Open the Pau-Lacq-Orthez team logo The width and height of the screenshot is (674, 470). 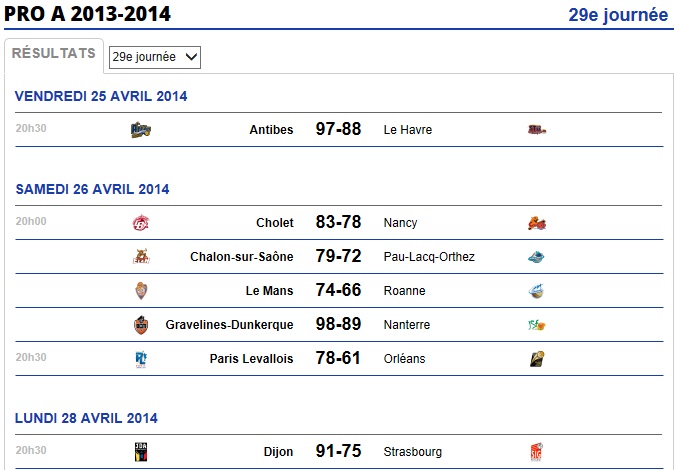coord(536,257)
